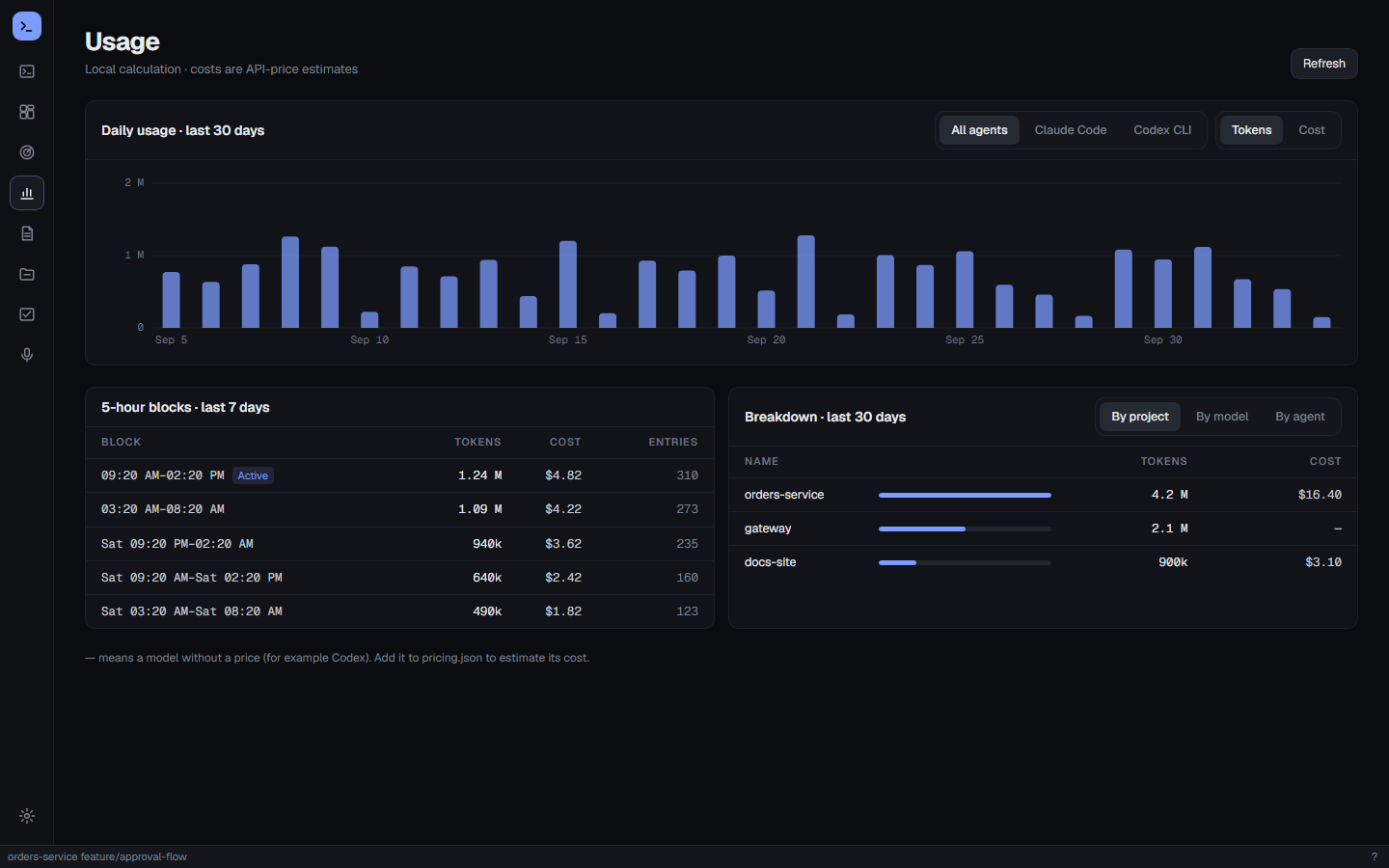Click the 4.2 M tokens value

tap(1169, 495)
